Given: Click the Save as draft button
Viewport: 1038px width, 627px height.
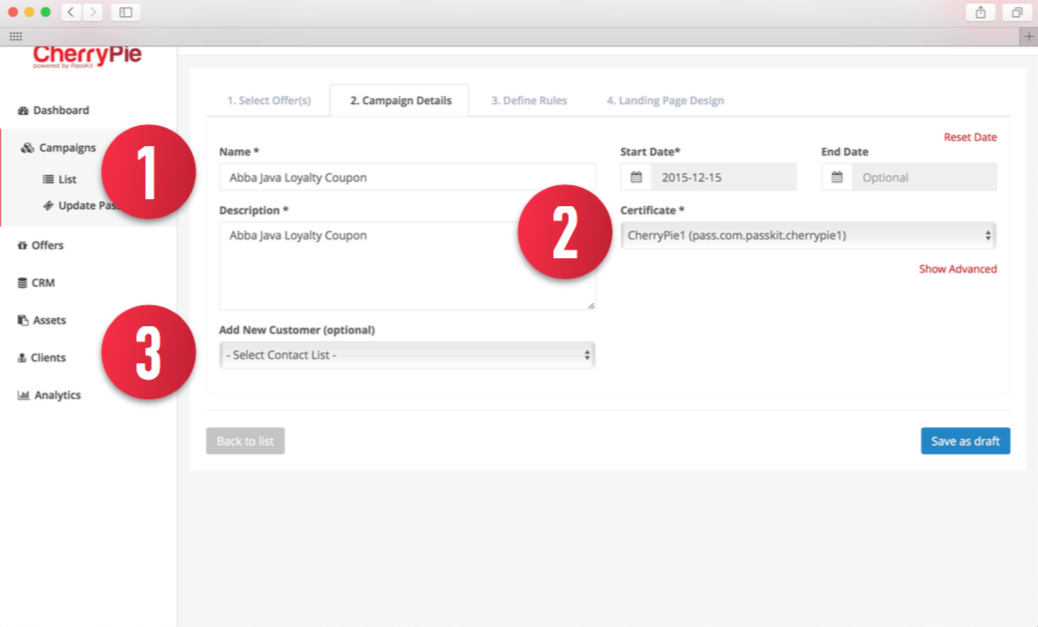Looking at the screenshot, I should click(x=965, y=441).
